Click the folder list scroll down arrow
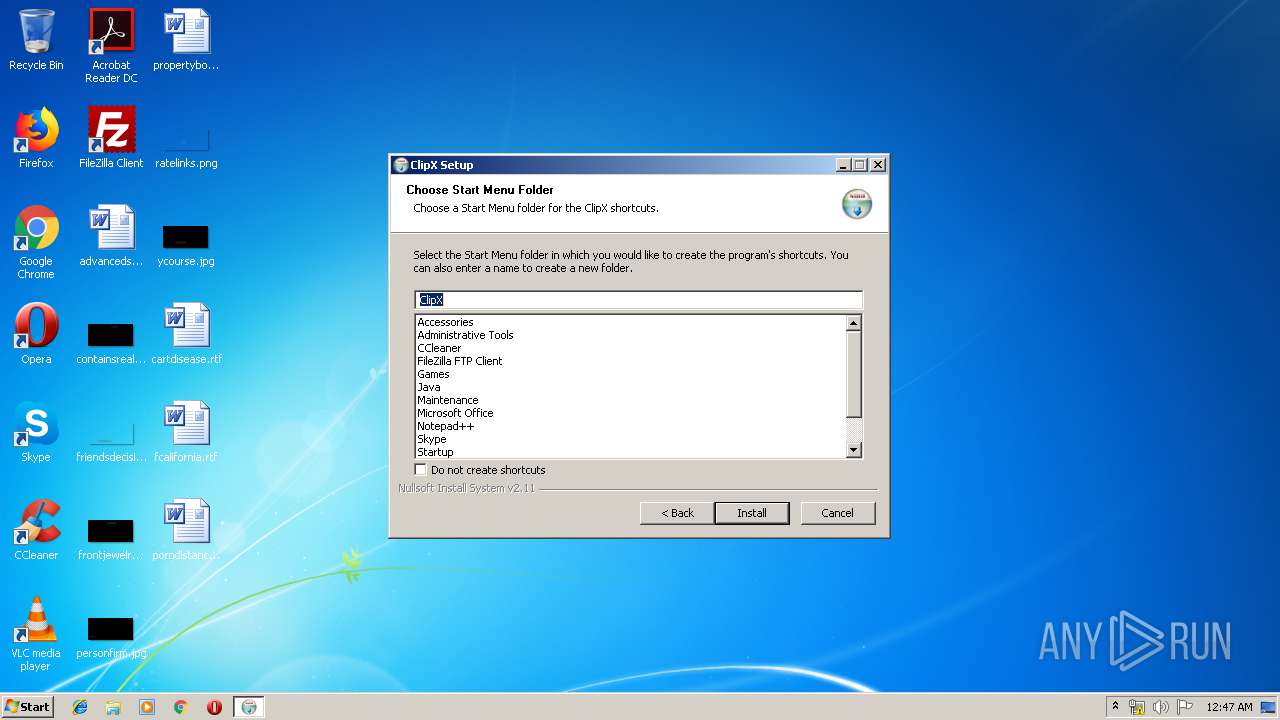The width and height of the screenshot is (1280, 720). (853, 450)
